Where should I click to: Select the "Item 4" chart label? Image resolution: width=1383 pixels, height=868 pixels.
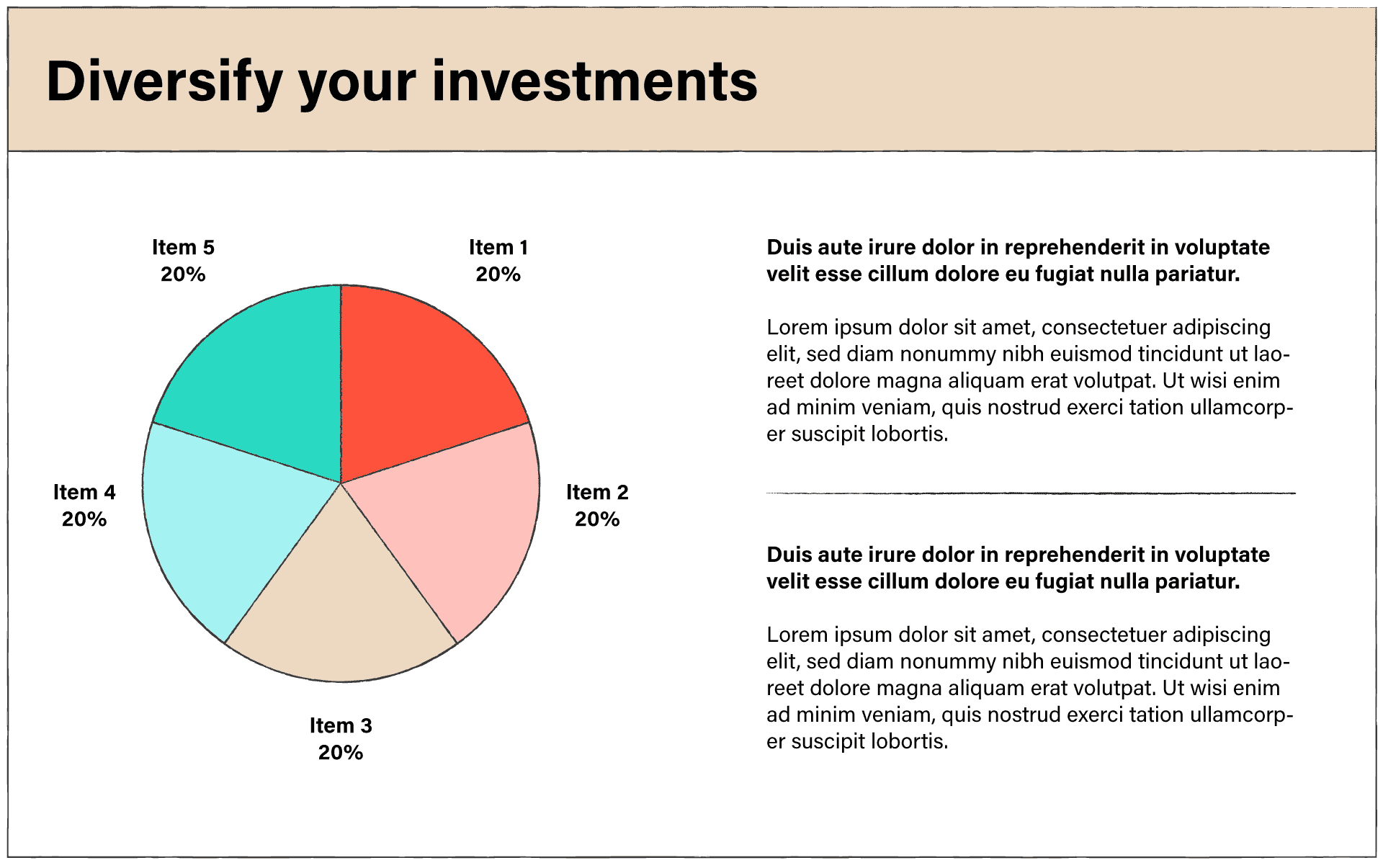coord(84,493)
